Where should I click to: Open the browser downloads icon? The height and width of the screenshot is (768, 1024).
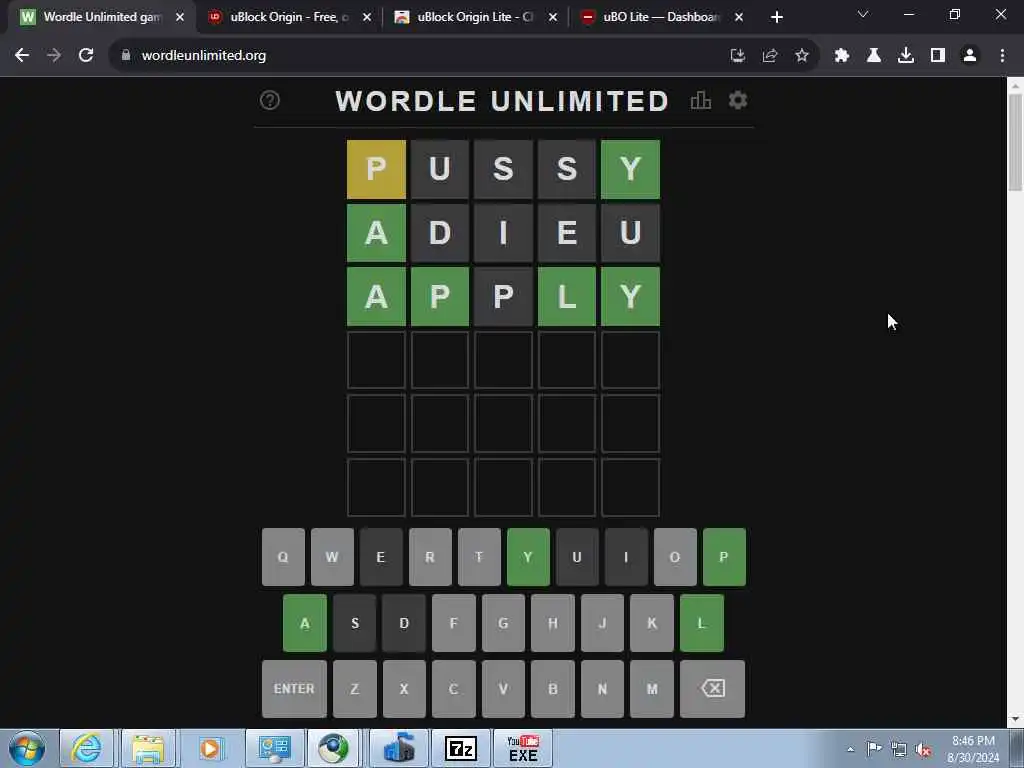pos(906,56)
